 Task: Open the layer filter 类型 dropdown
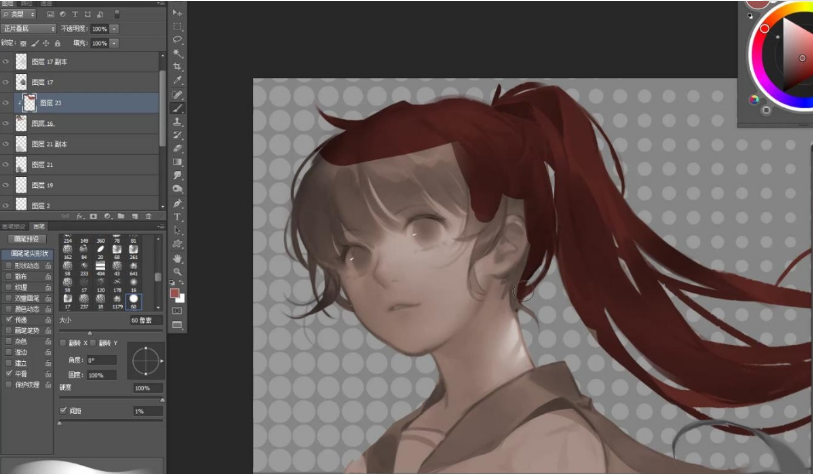[19, 14]
